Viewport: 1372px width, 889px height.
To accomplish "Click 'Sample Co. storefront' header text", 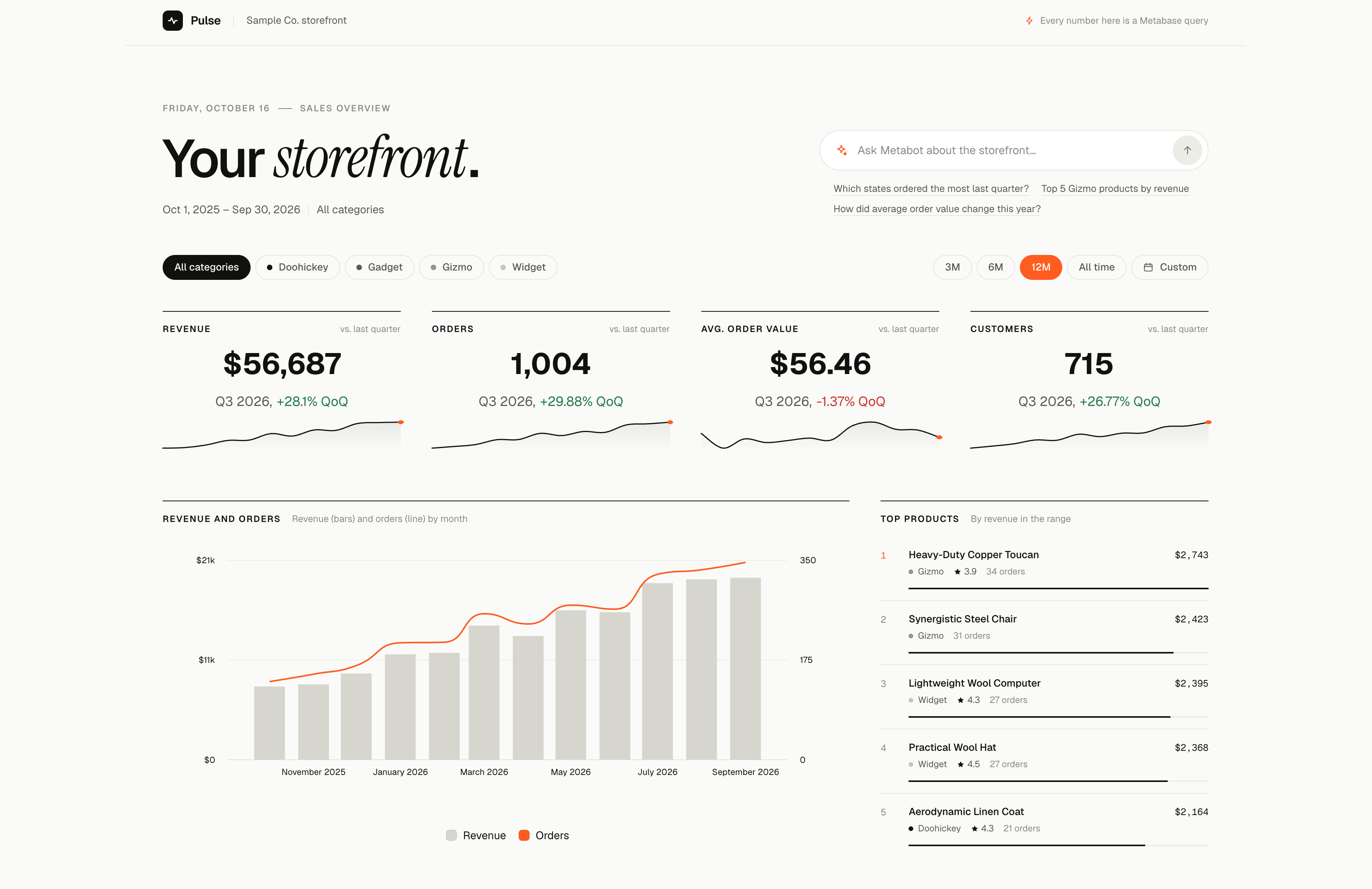I will (x=296, y=20).
